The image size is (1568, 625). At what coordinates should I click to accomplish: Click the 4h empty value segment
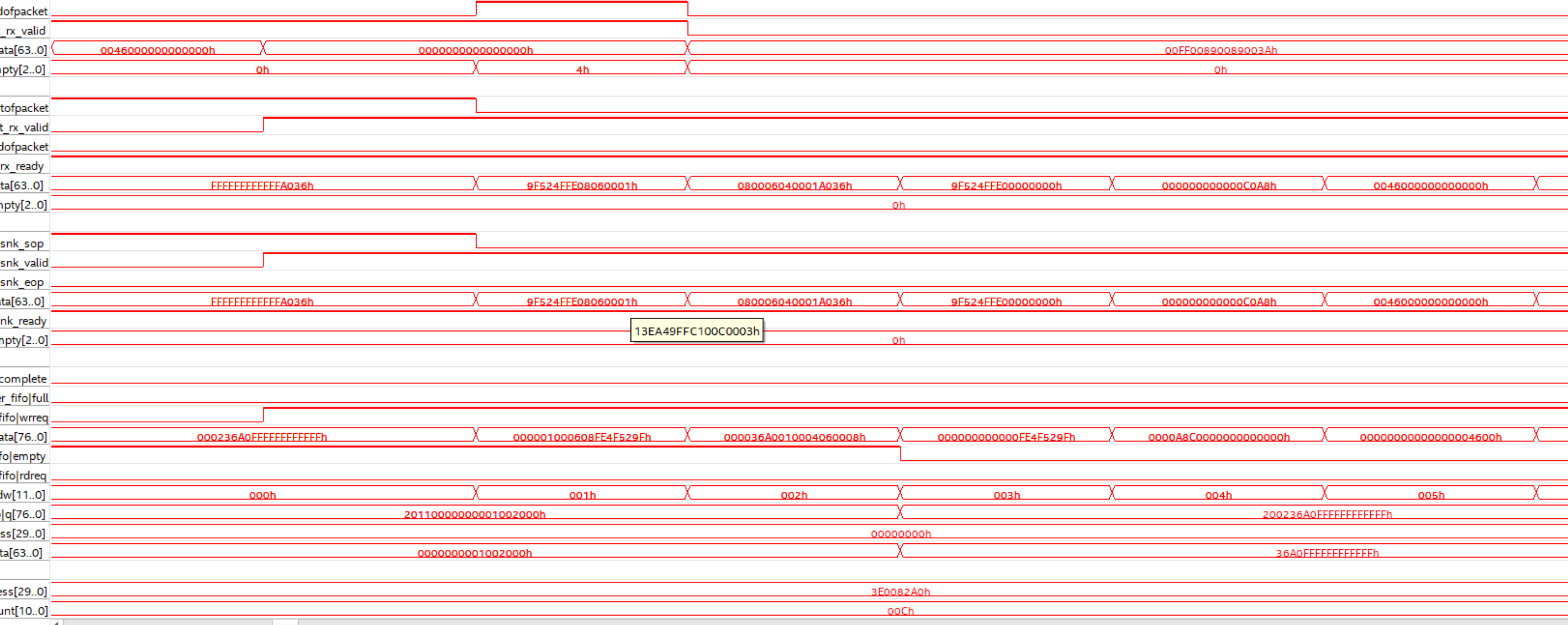click(582, 70)
